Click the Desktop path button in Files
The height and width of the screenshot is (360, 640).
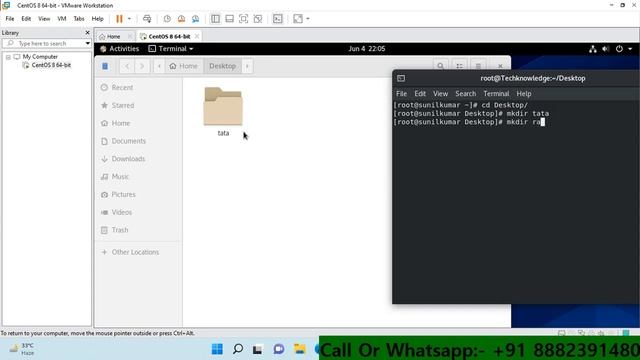pos(222,66)
